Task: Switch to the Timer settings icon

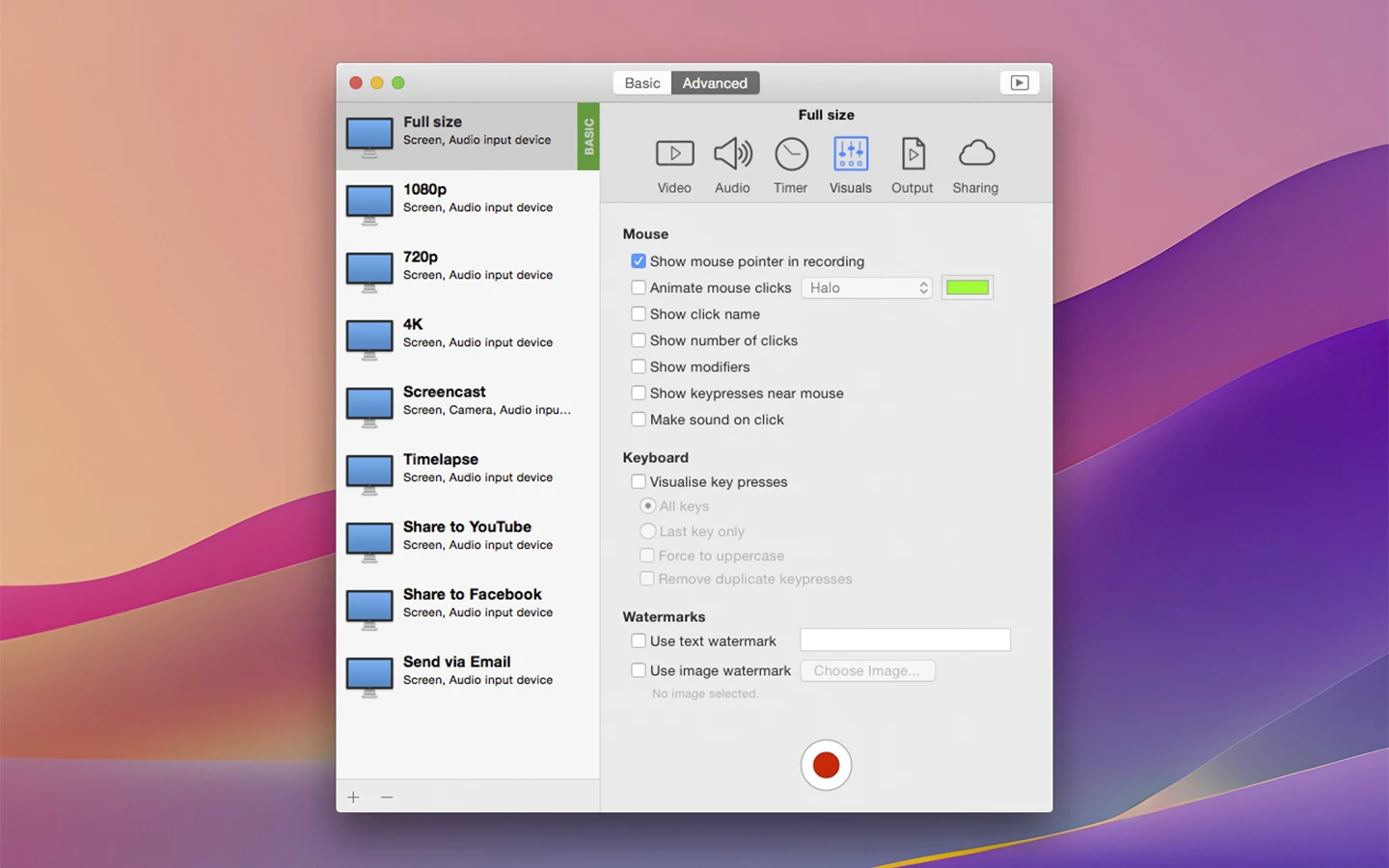Action: (x=791, y=154)
